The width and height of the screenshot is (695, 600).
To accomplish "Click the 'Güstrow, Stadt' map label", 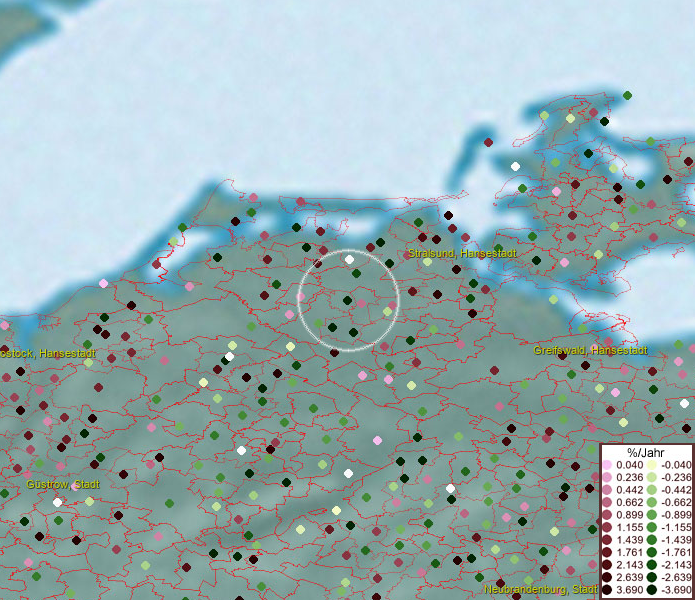I will coord(63,484).
